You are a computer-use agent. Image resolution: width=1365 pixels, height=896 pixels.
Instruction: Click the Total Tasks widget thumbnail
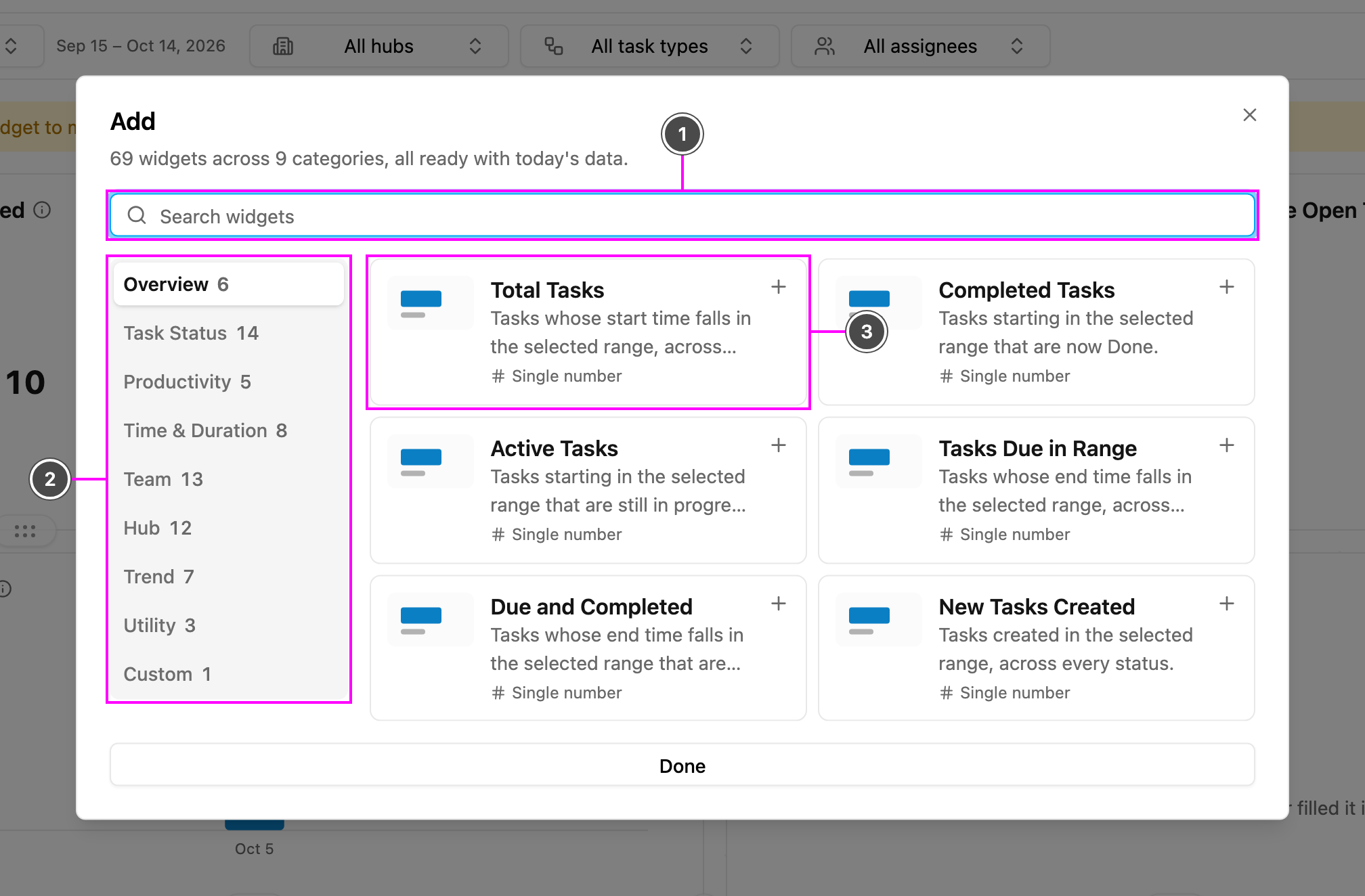tap(431, 303)
